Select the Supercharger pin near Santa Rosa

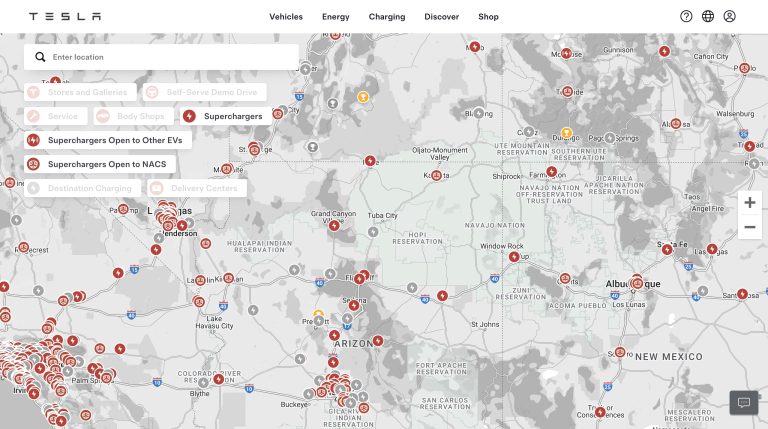pyautogui.click(x=742, y=294)
